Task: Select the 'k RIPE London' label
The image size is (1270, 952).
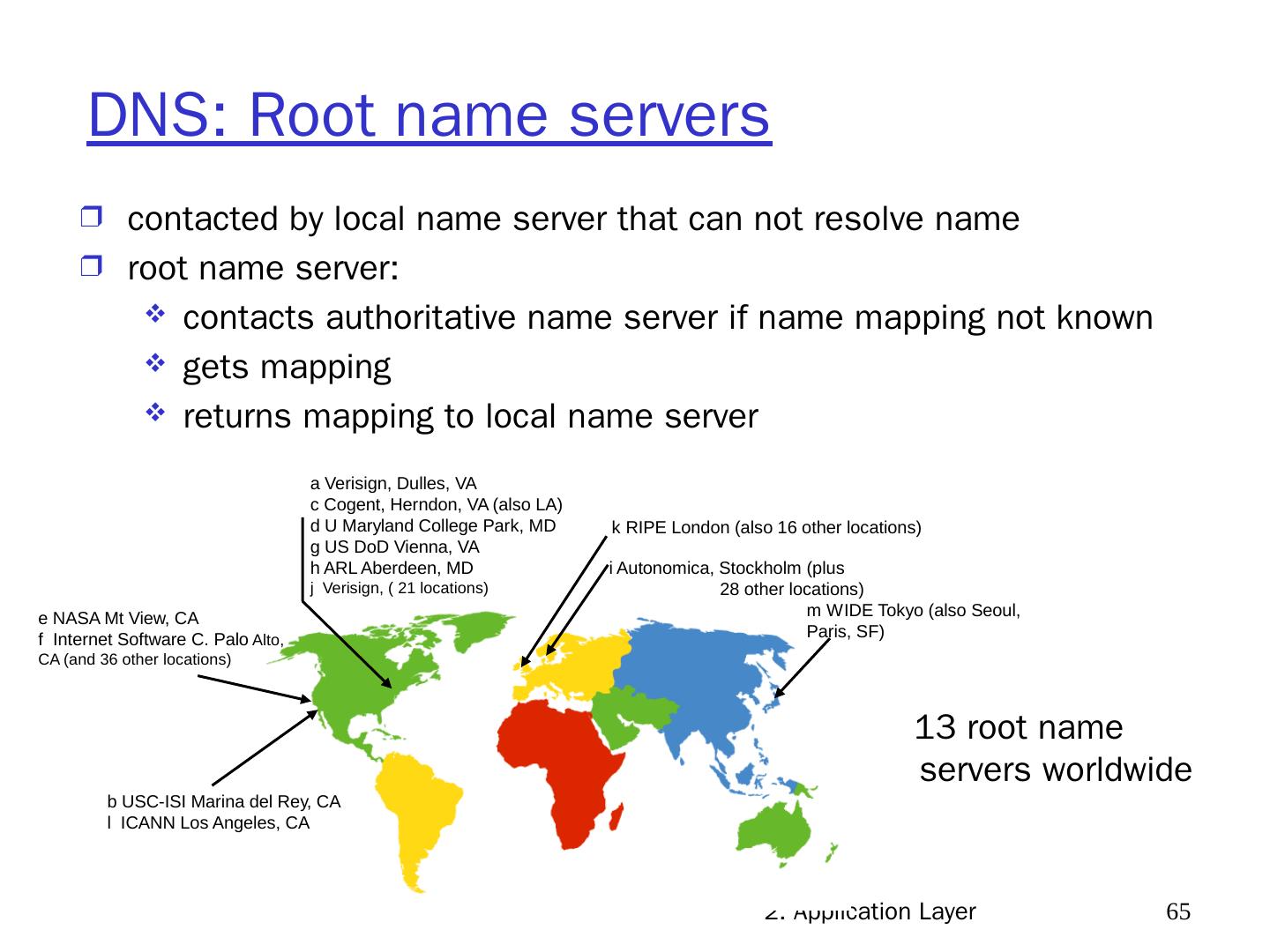Action: coord(766,528)
